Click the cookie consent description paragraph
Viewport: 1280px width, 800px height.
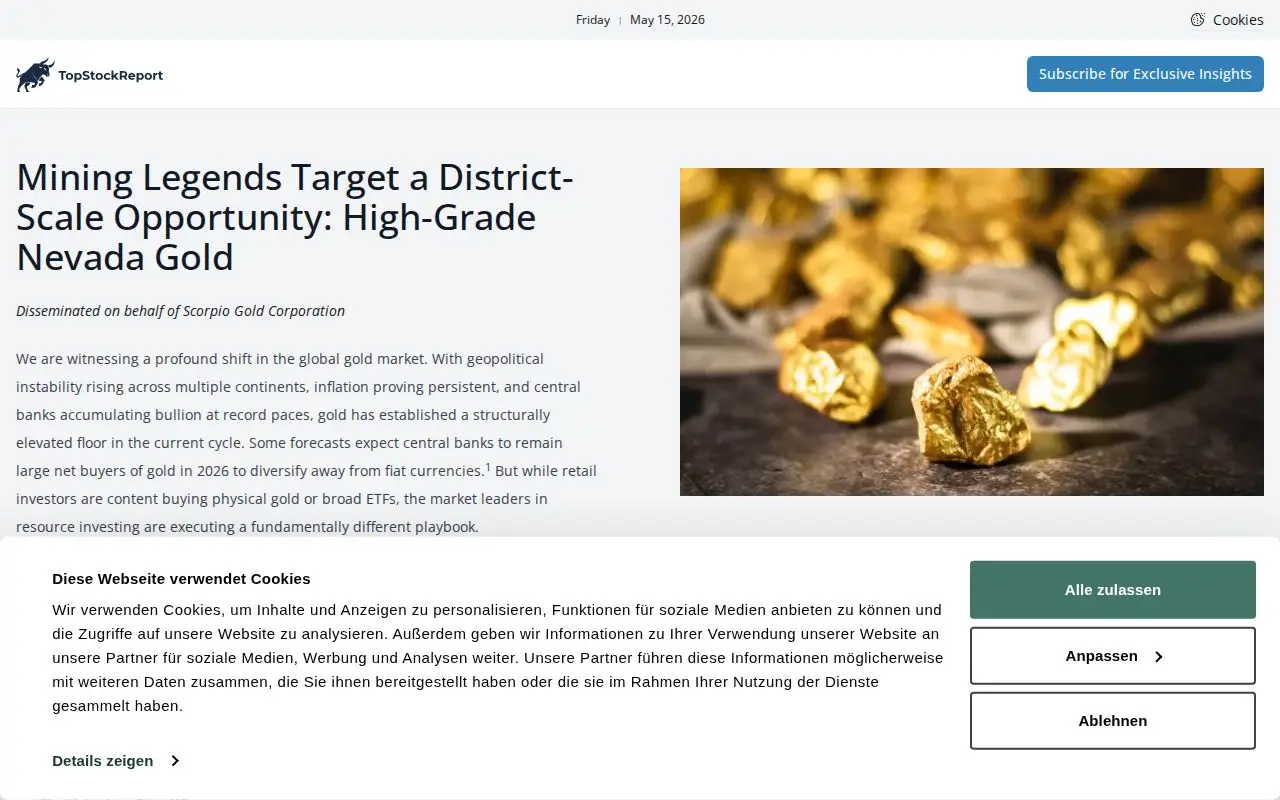(497, 658)
